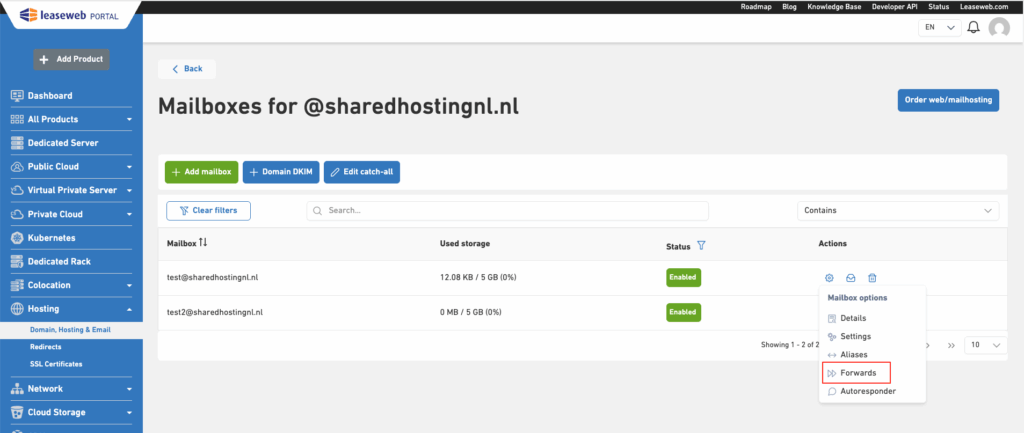Viewport: 1024px width, 433px height.
Task: Click the Colocation icon in sidebar
Action: [18, 285]
